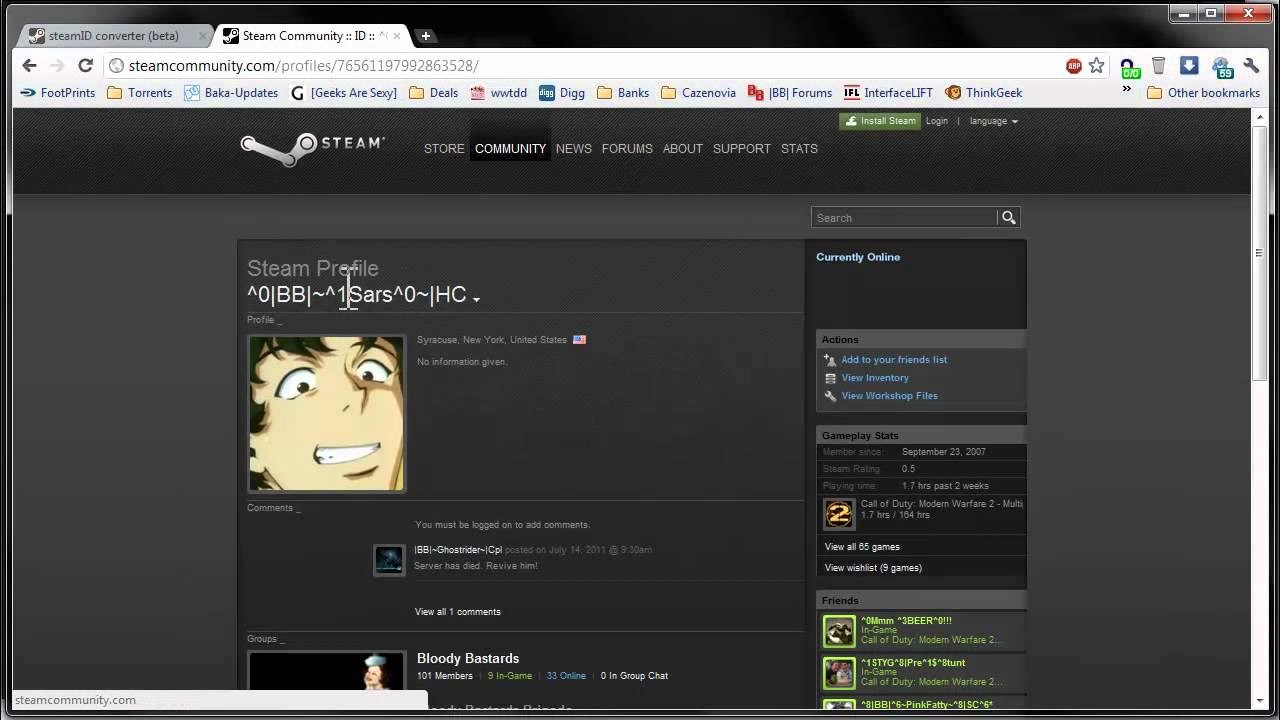Expand the language dropdown

994,121
